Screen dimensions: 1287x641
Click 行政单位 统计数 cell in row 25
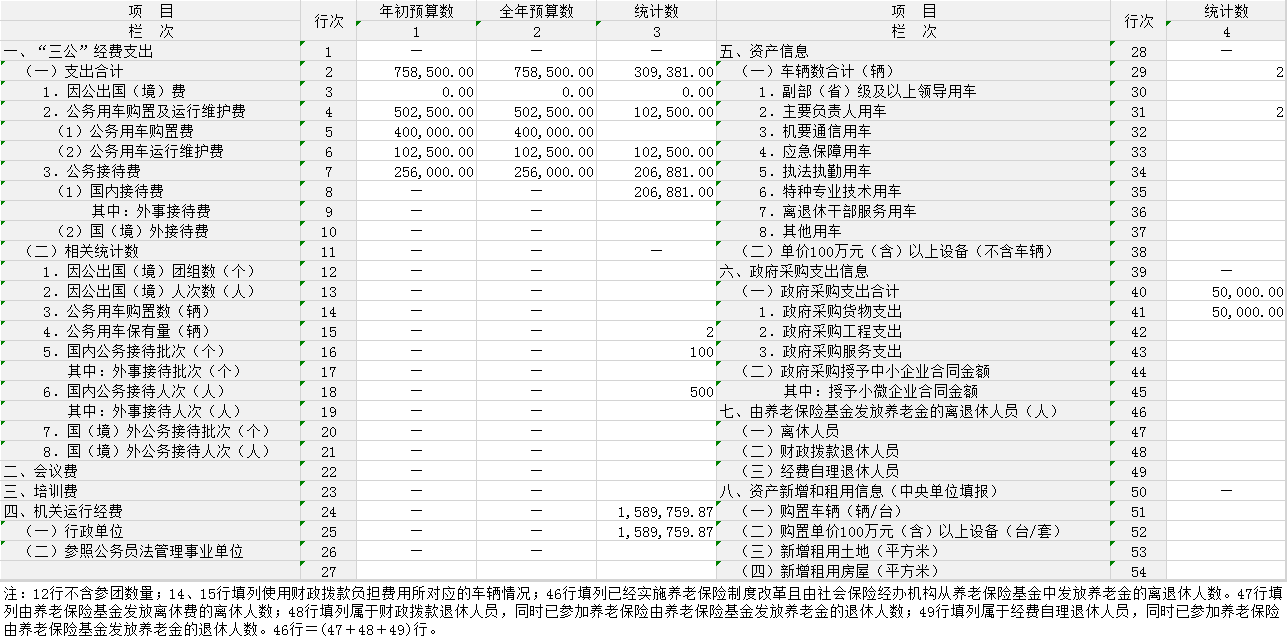pos(656,532)
